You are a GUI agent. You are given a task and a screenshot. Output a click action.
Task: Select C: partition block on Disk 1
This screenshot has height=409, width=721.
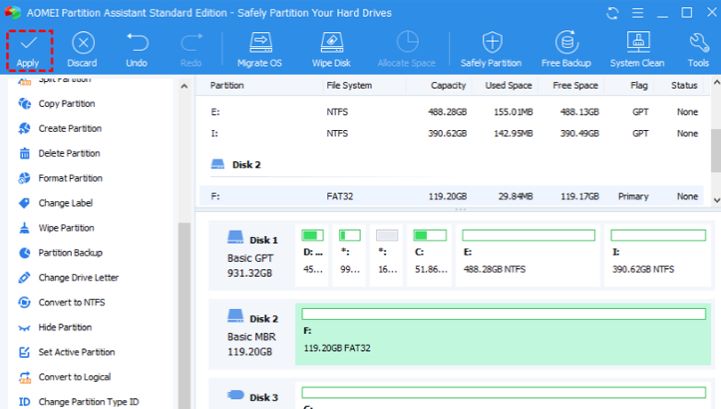tap(430, 255)
